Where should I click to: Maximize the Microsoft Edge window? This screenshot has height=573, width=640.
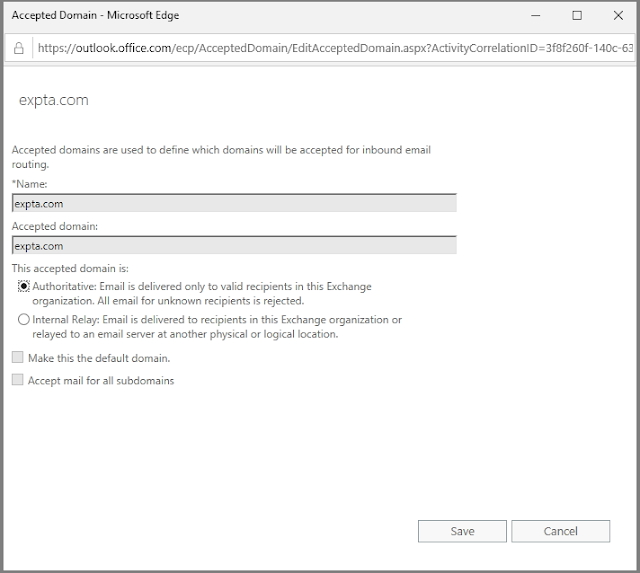(577, 15)
